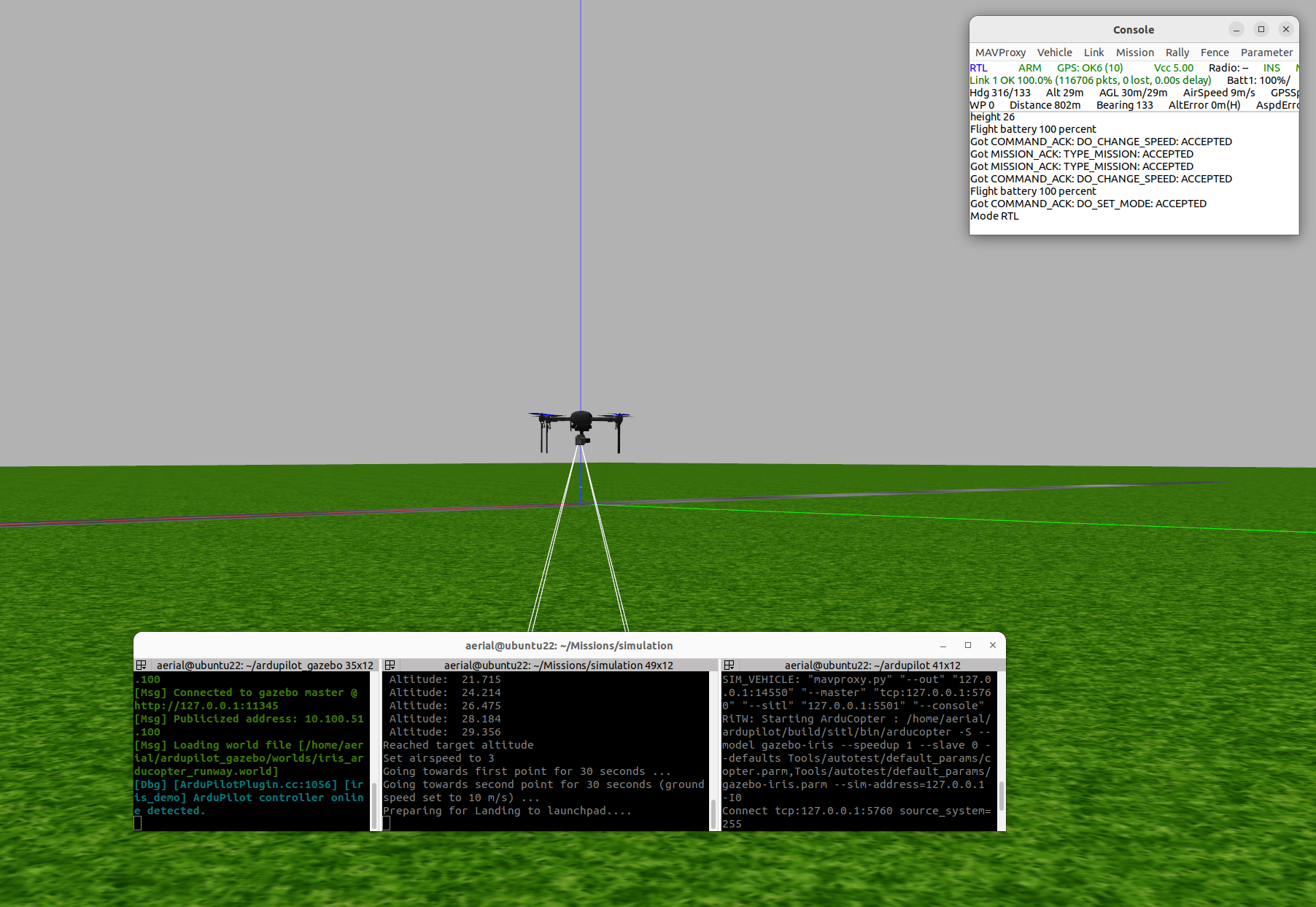Open the Vehicle menu
This screenshot has width=1316, height=907.
coord(1054,53)
